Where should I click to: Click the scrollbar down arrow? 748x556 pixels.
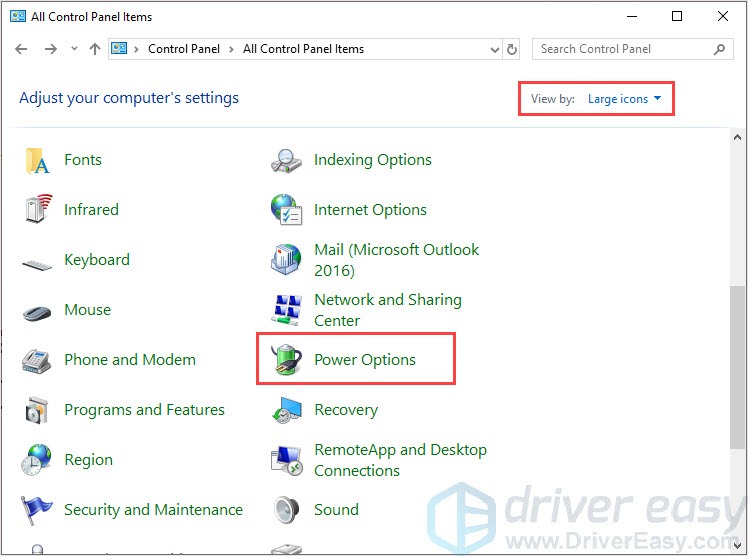click(738, 545)
